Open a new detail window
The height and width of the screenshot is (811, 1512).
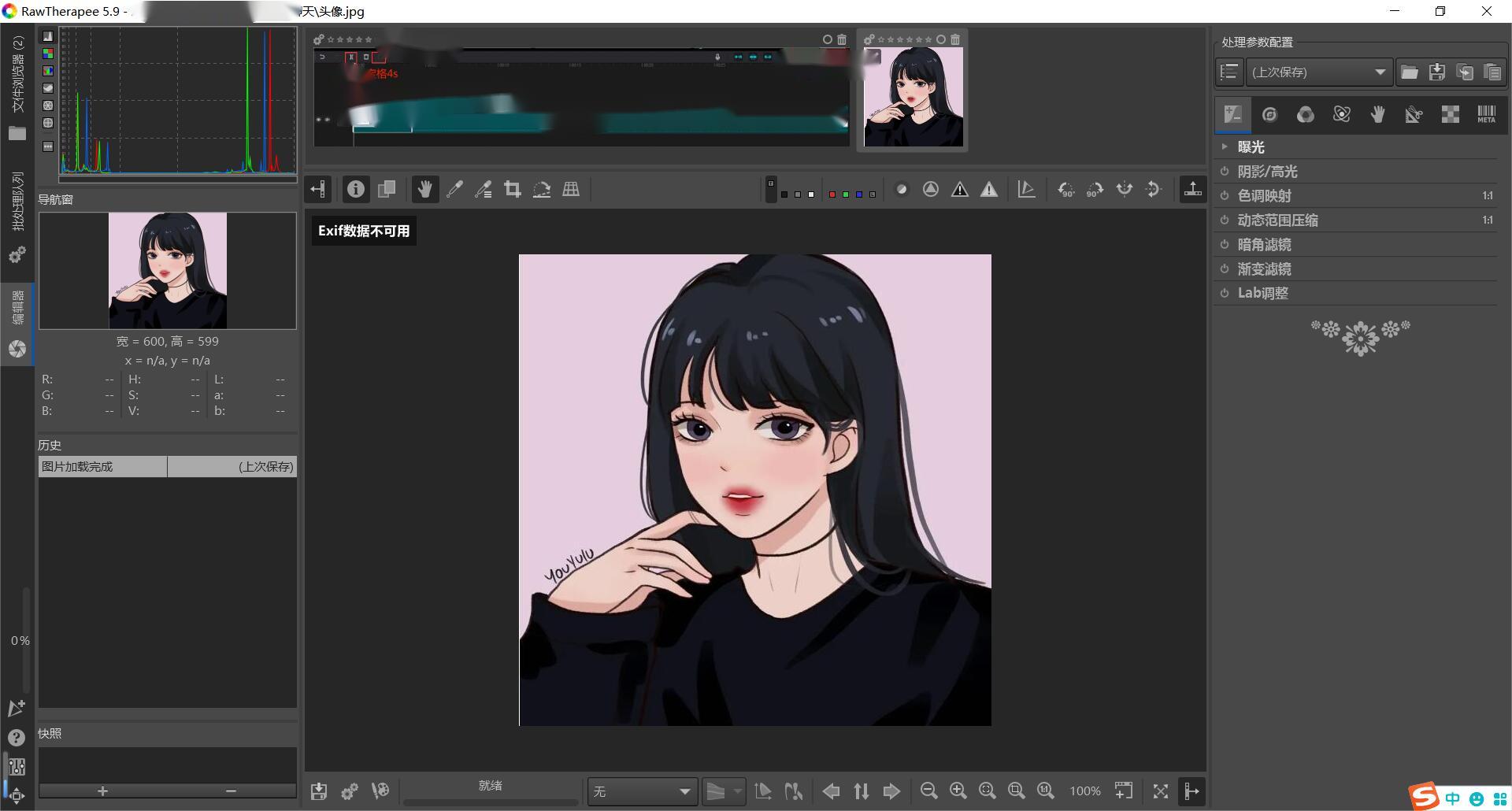pos(1124,791)
